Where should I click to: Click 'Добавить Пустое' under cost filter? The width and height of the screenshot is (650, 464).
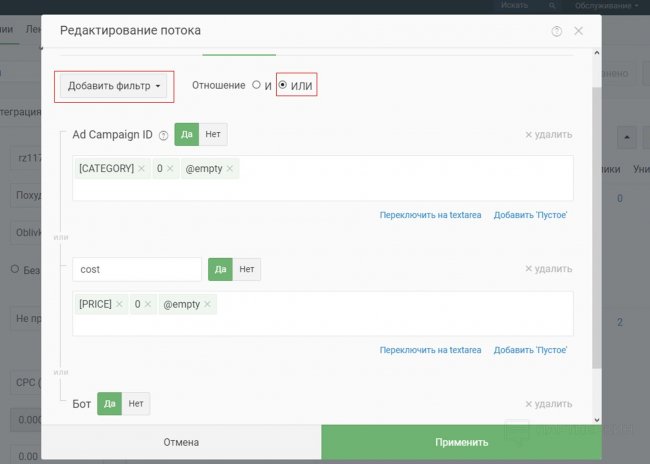pyautogui.click(x=531, y=350)
